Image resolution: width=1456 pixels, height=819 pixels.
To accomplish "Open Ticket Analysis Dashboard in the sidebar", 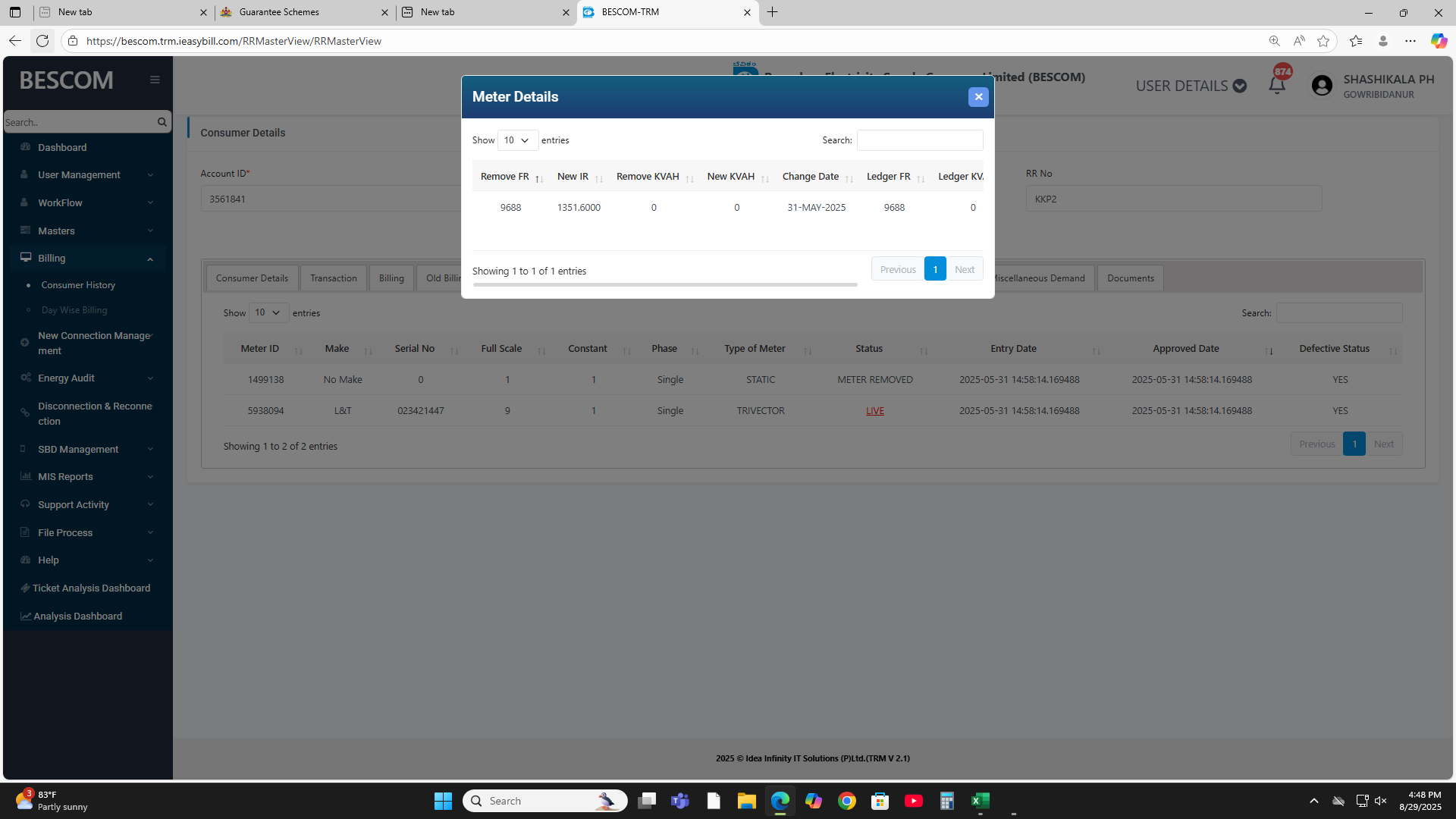I will 91,588.
